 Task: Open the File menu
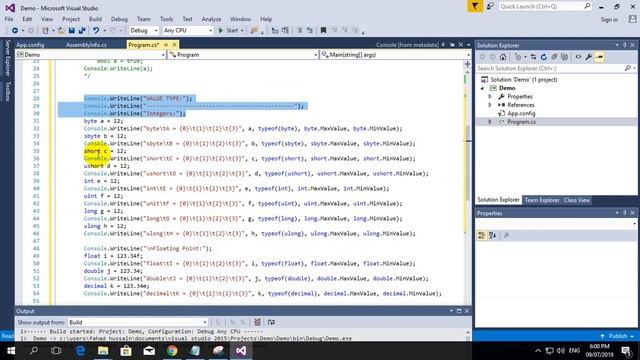(9, 19)
